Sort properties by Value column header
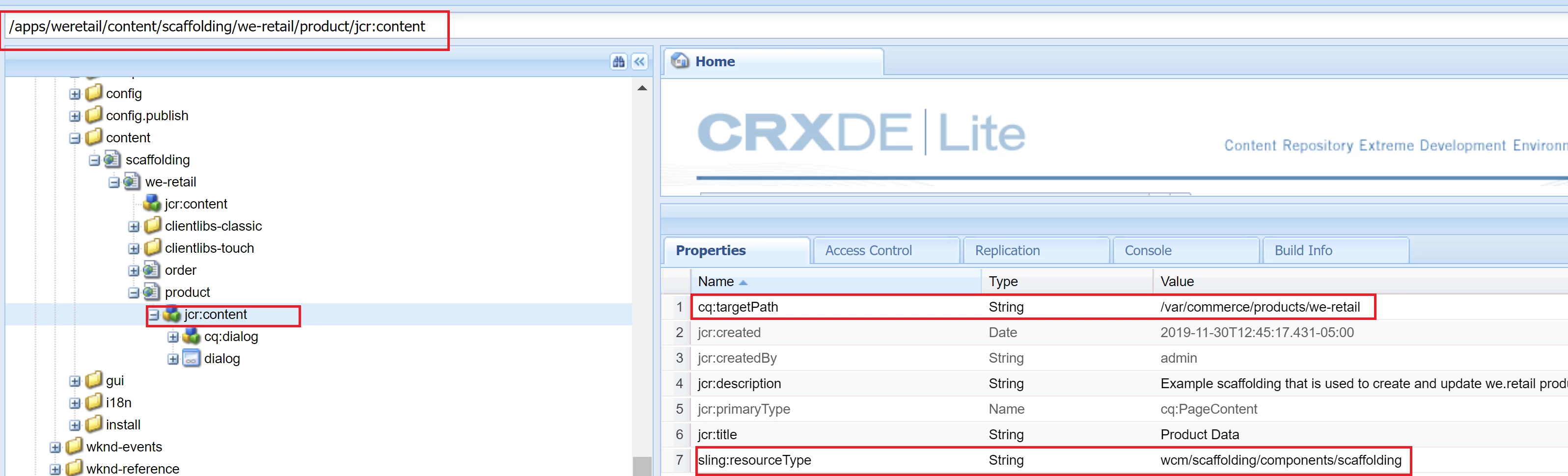This screenshot has height=476, width=1568. pos(1360,282)
